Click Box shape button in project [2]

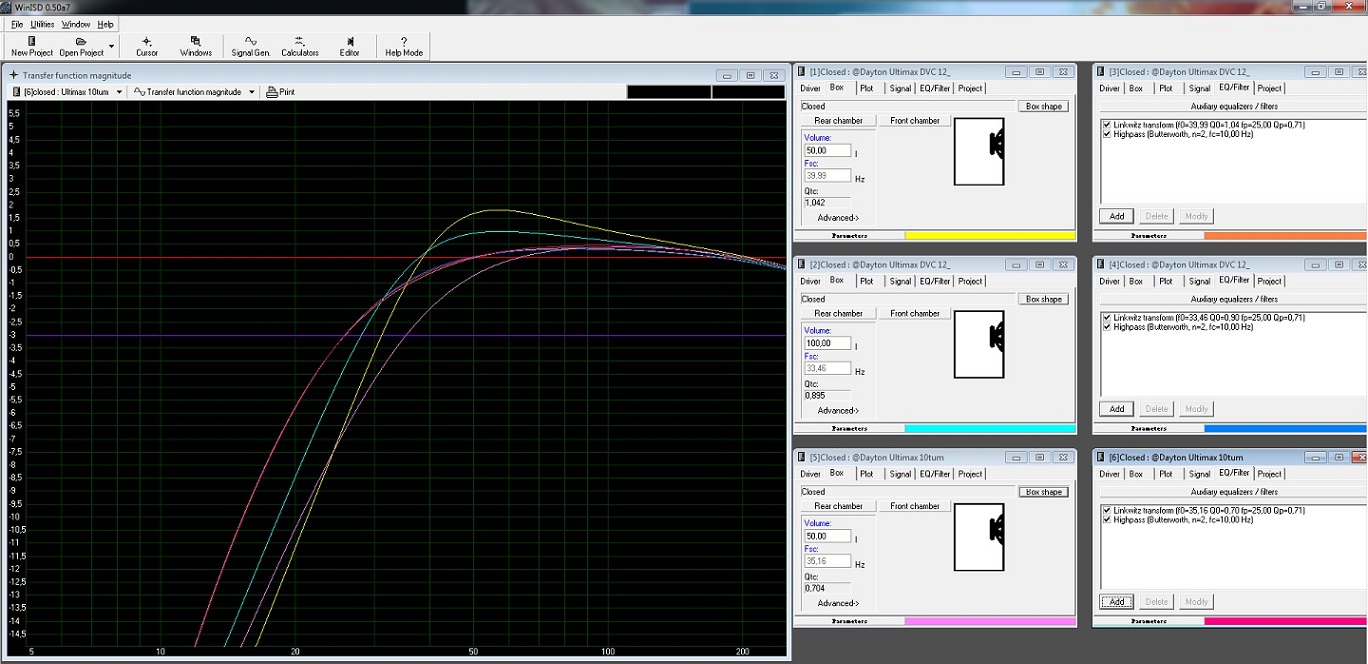tap(1043, 299)
